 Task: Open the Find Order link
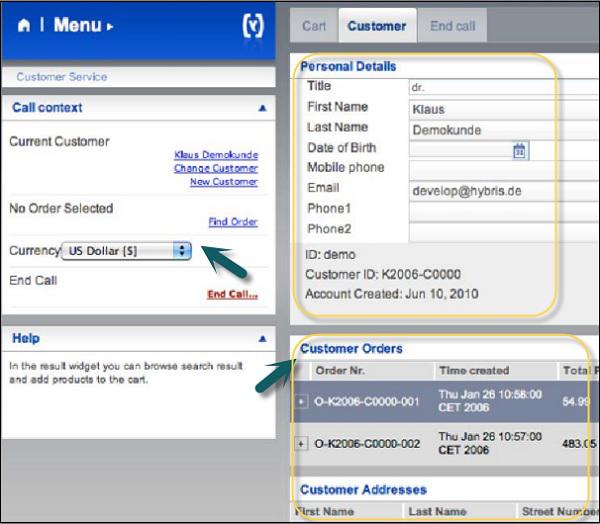pos(232,221)
